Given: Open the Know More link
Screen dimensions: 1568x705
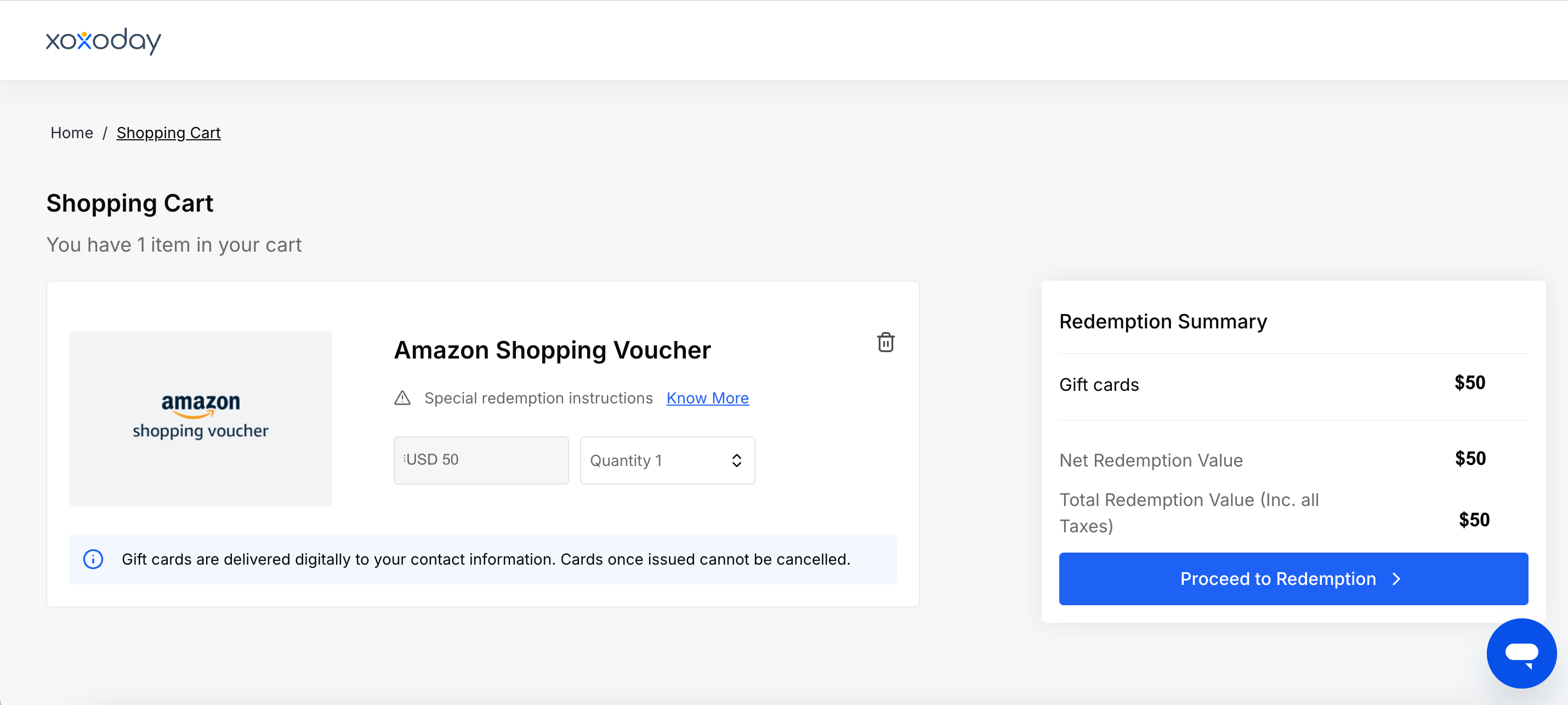Looking at the screenshot, I should (707, 398).
